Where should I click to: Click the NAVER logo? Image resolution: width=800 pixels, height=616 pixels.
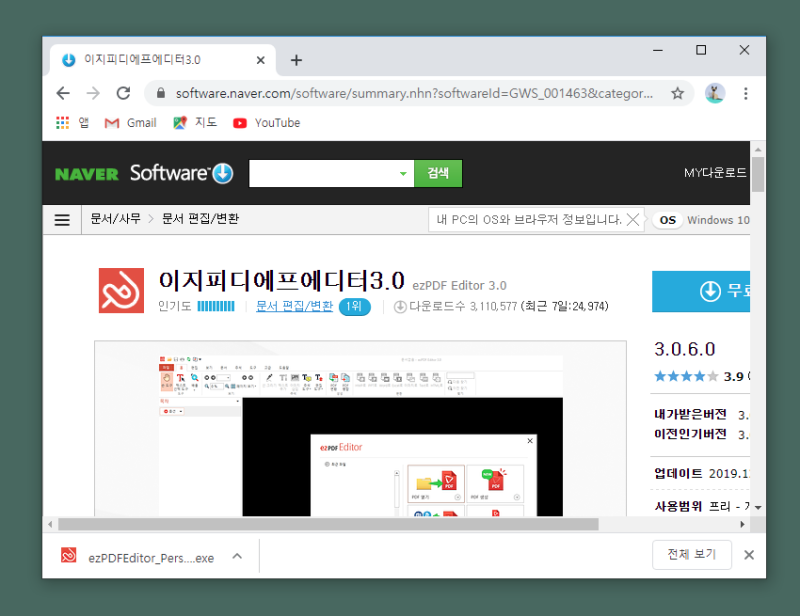click(87, 175)
